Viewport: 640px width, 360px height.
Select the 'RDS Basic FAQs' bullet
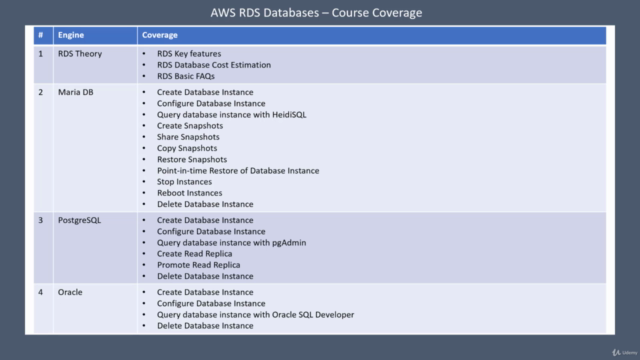[x=186, y=76]
